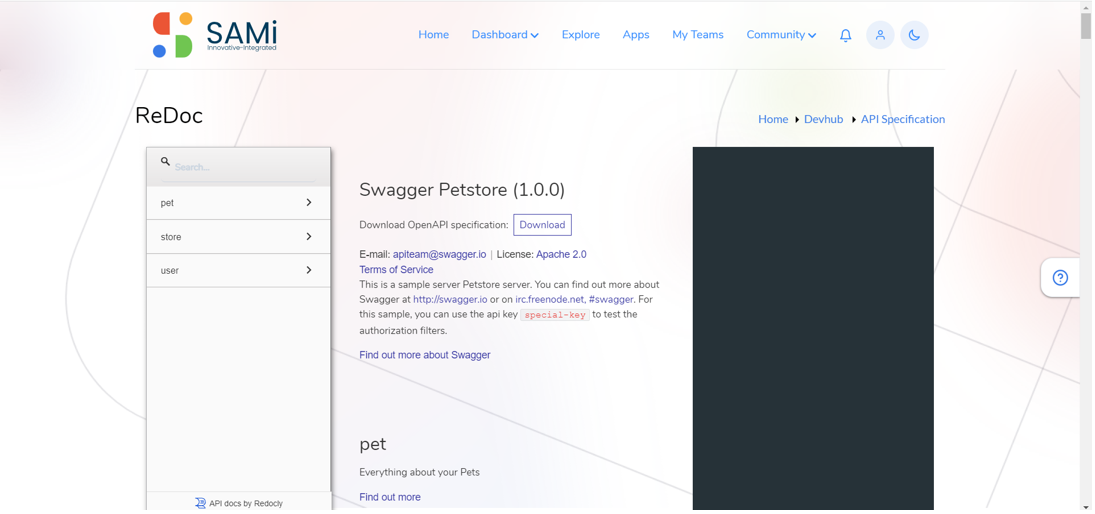Expand the Dashboard dropdown menu
Viewport: 1095px width, 514px height.
point(505,35)
